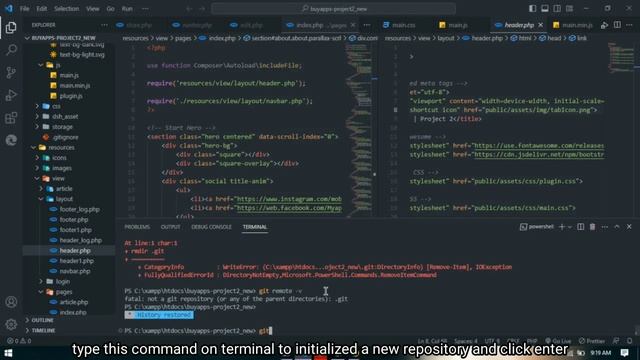The image size is (640, 360).
Task: Close the terminal panel
Action: pos(629,227)
